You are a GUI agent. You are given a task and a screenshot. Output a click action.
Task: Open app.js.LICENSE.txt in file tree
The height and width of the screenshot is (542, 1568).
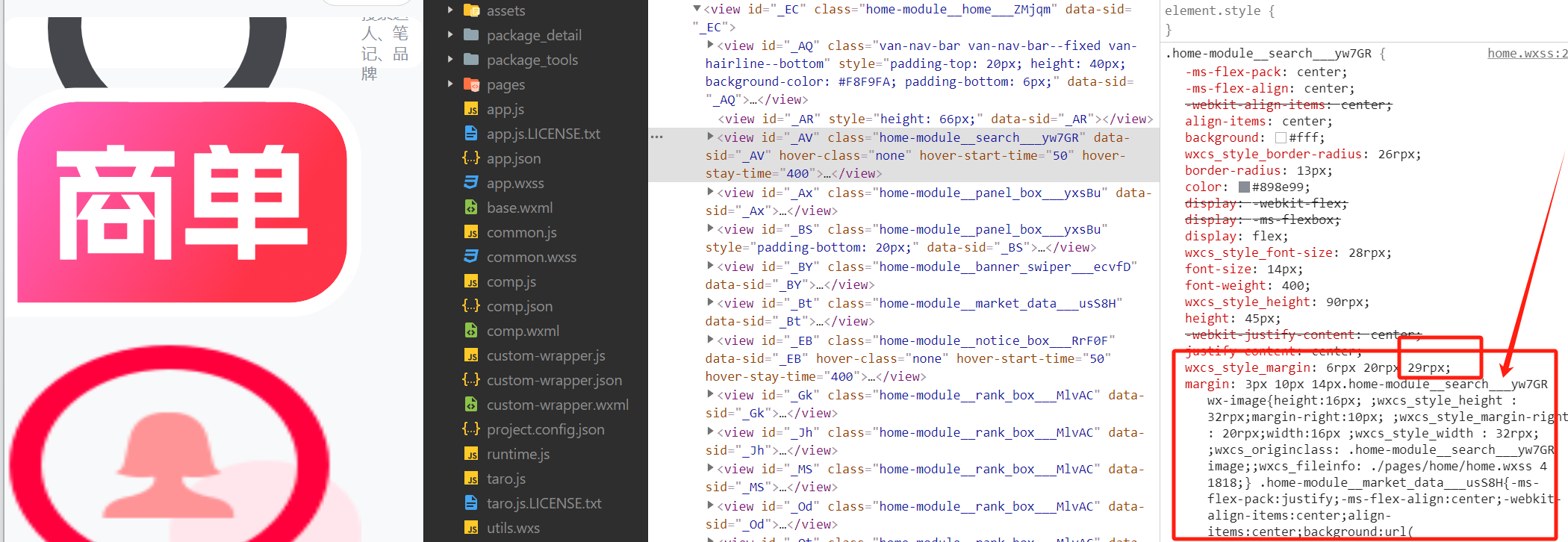[x=544, y=134]
